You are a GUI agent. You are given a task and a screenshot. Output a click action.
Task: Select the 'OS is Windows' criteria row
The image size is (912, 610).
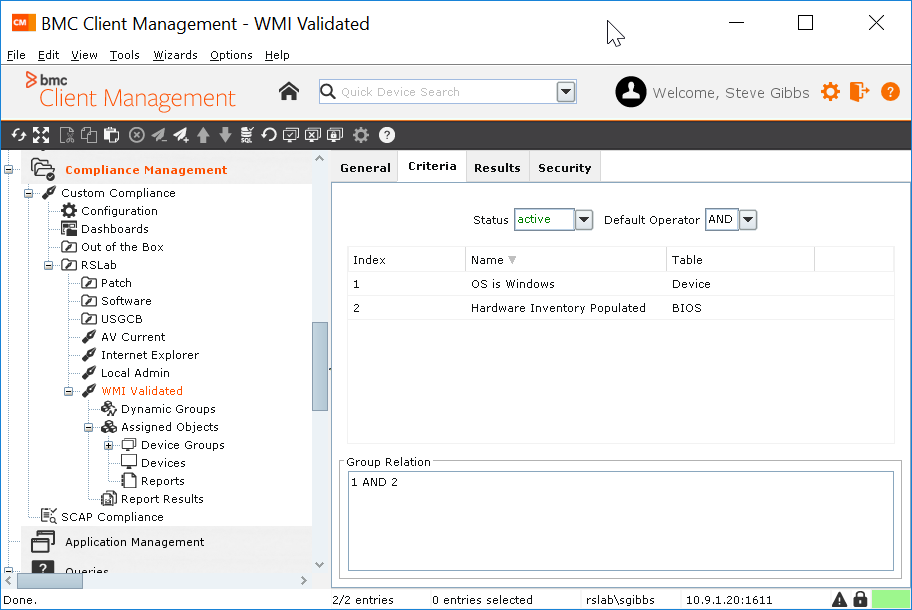pyautogui.click(x=621, y=284)
